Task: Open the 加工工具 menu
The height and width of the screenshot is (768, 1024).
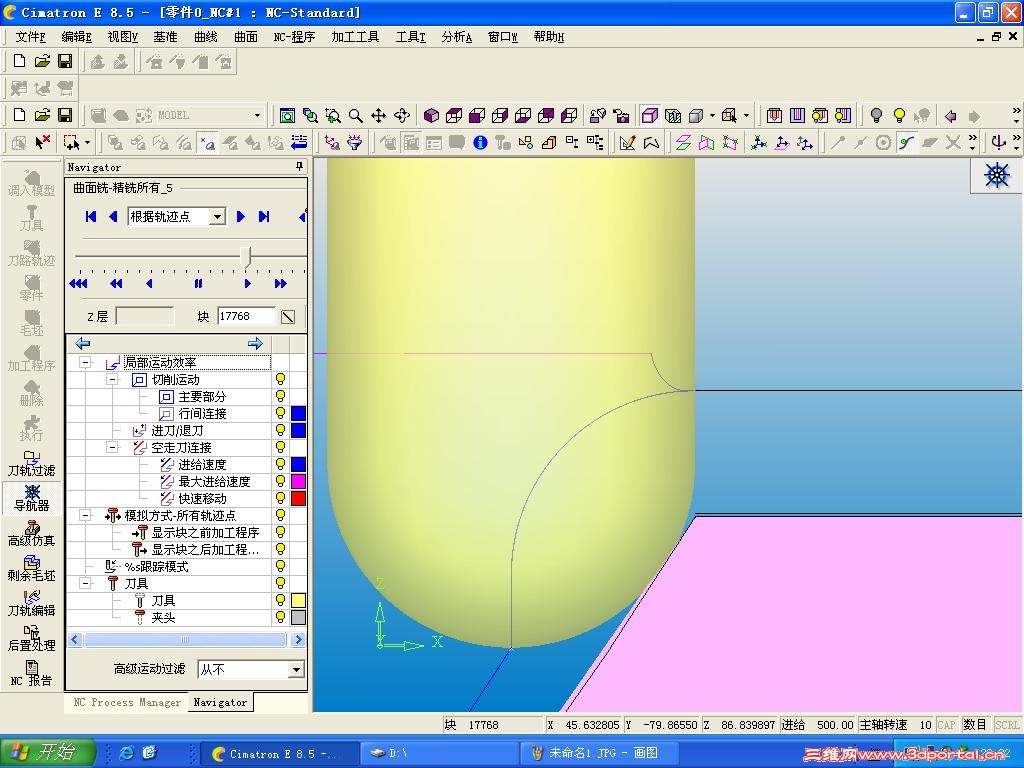Action: pyautogui.click(x=355, y=37)
